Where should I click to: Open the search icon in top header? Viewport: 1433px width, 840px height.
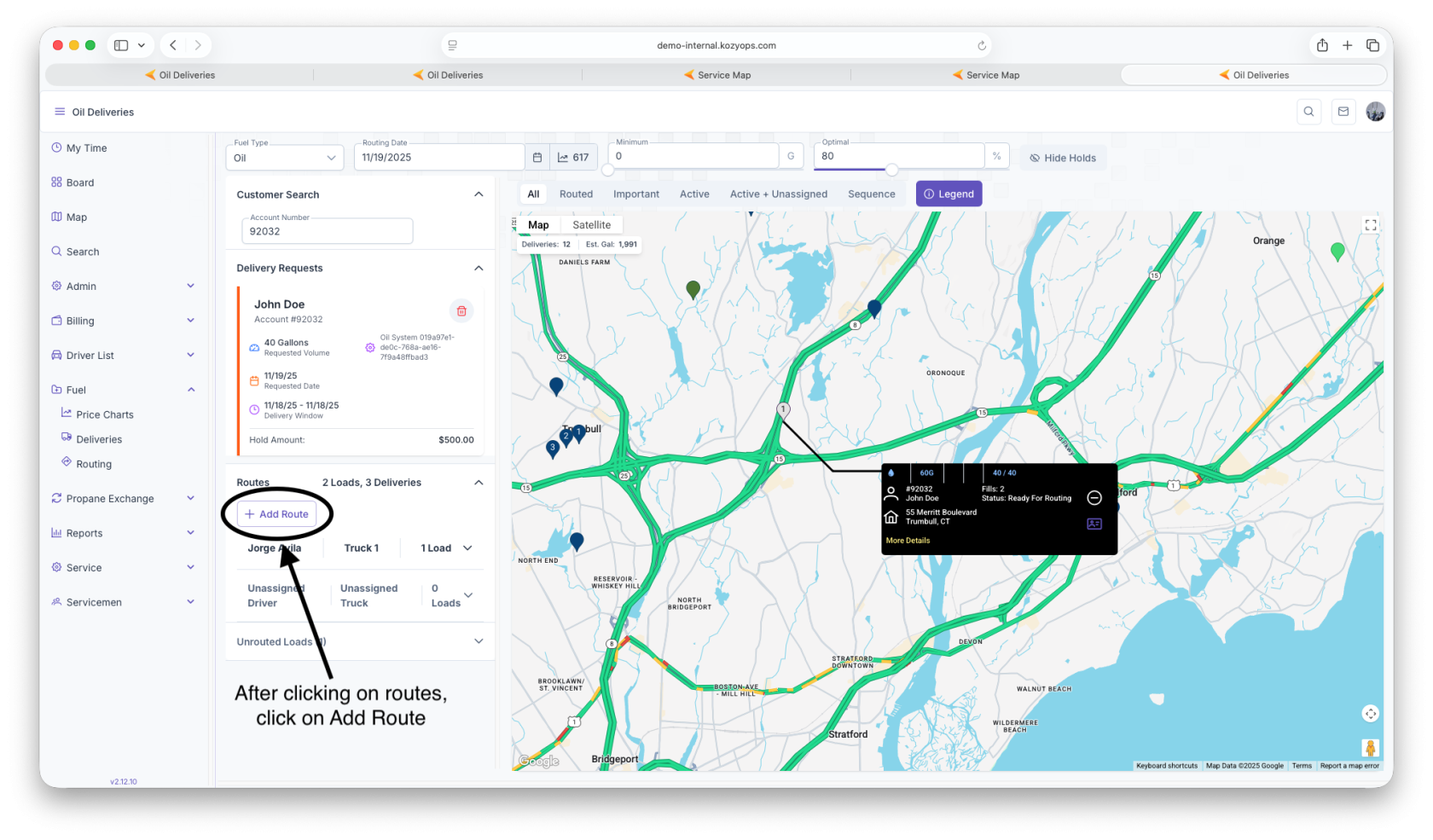(1308, 112)
